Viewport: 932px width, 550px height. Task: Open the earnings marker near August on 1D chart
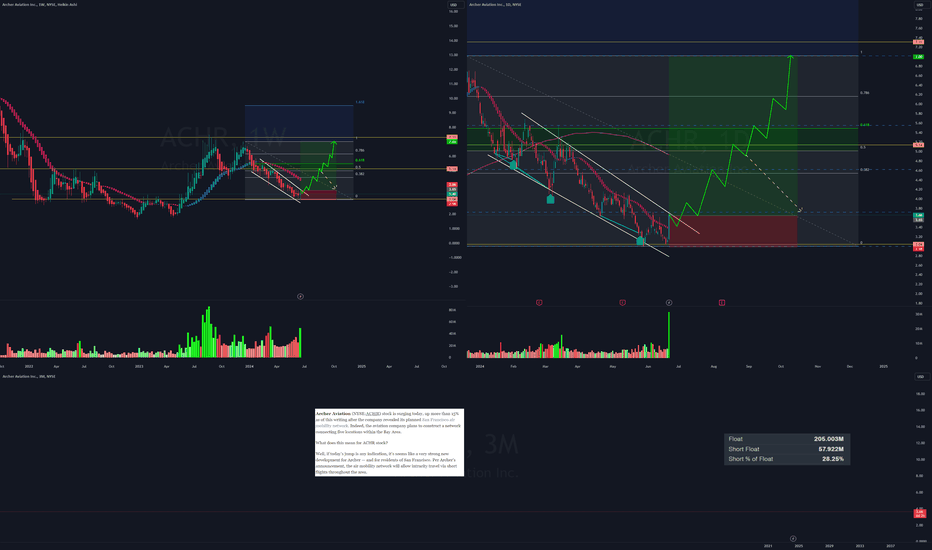click(722, 303)
